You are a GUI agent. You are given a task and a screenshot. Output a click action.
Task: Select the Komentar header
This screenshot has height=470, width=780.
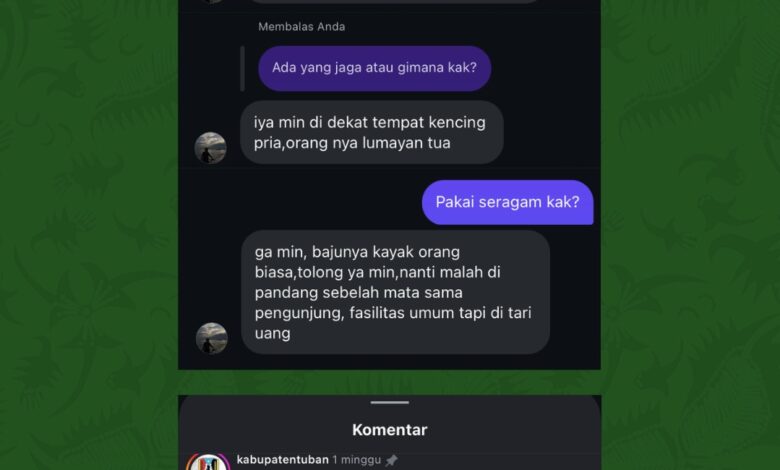tap(390, 430)
